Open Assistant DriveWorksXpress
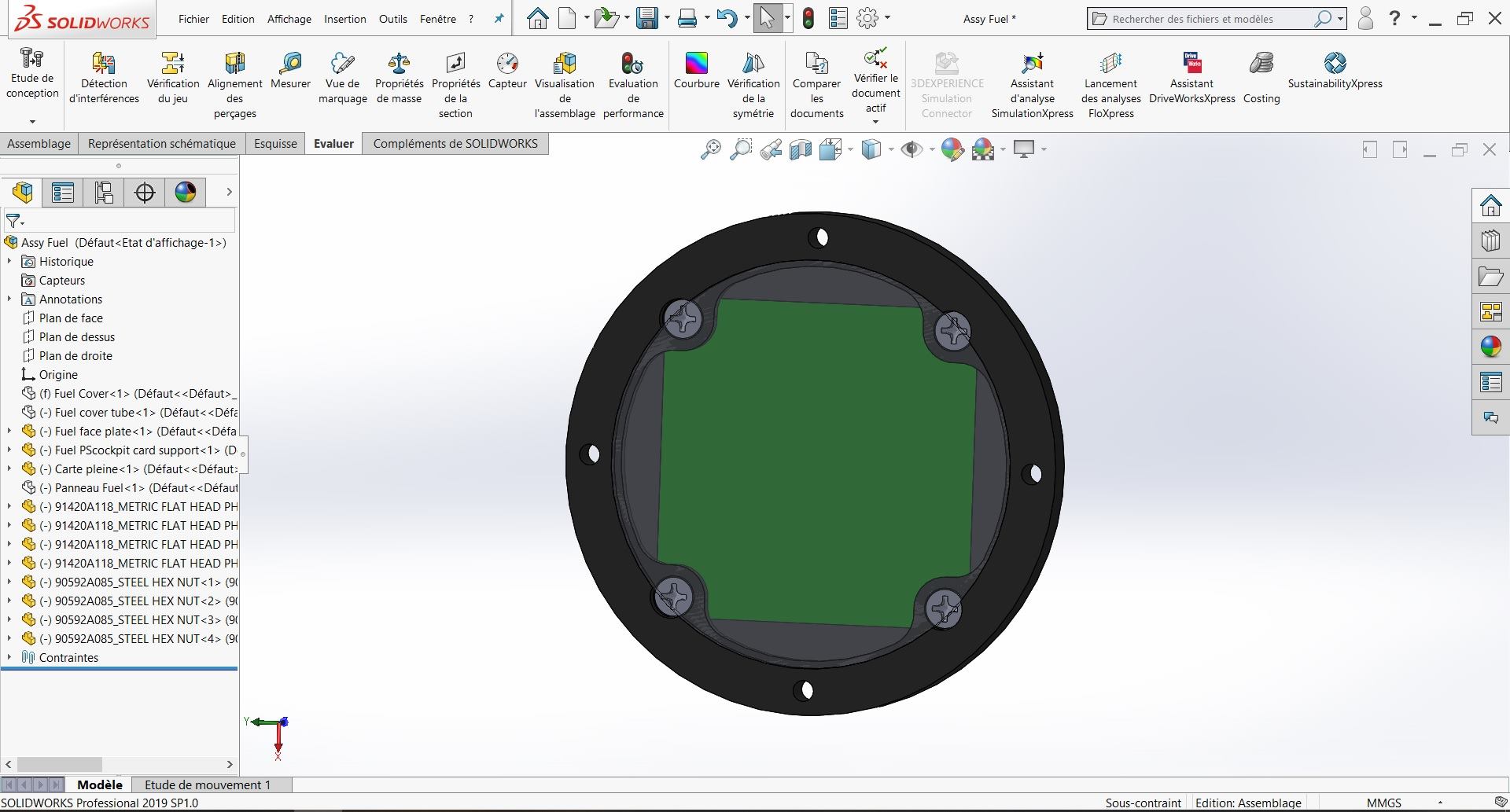Screen dimensions: 1510x812 tap(1191, 77)
